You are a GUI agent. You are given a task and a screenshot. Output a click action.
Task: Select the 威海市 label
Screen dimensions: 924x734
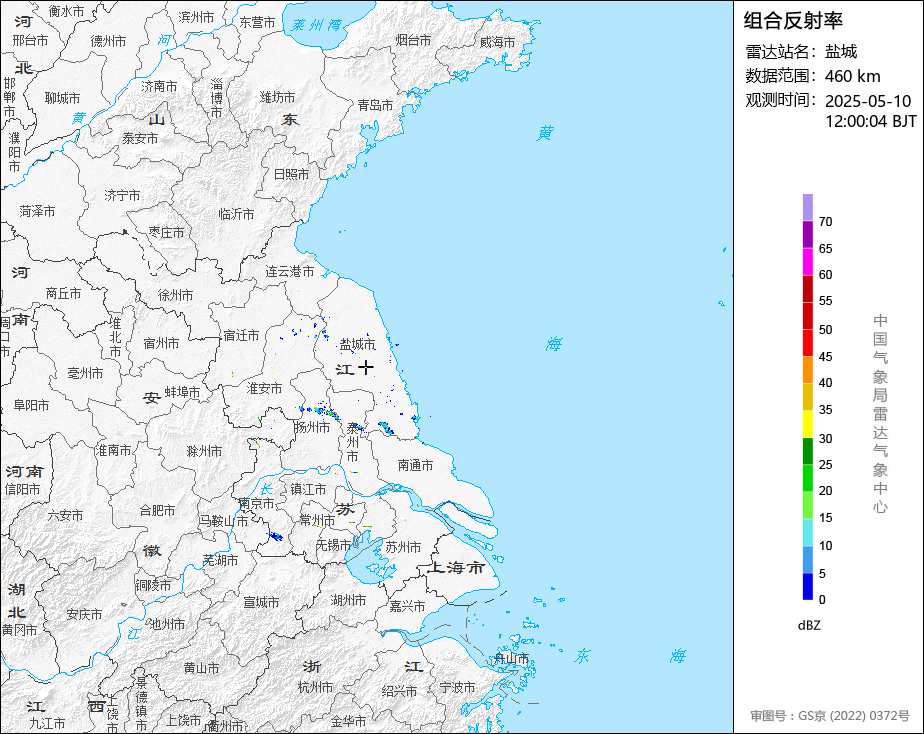pos(497,42)
